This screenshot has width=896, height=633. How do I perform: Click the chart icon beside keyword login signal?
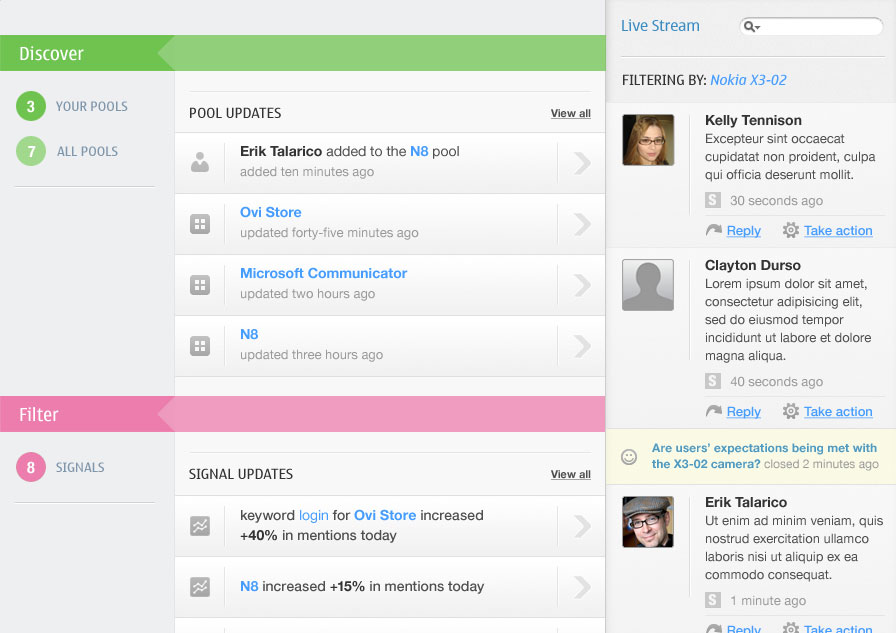point(200,526)
